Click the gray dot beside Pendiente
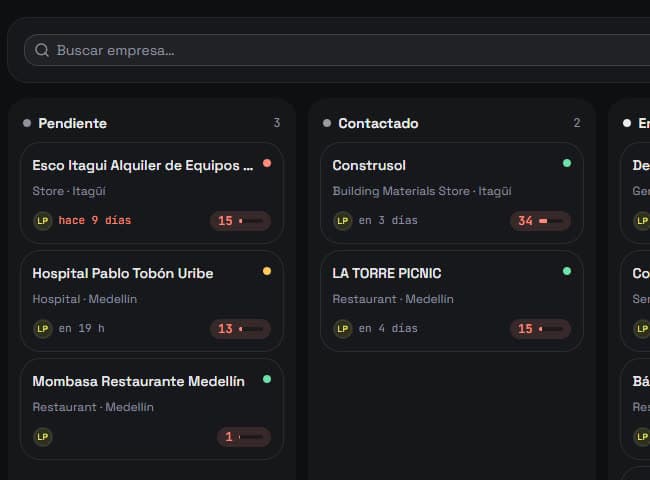The width and height of the screenshot is (650, 480). 27,123
